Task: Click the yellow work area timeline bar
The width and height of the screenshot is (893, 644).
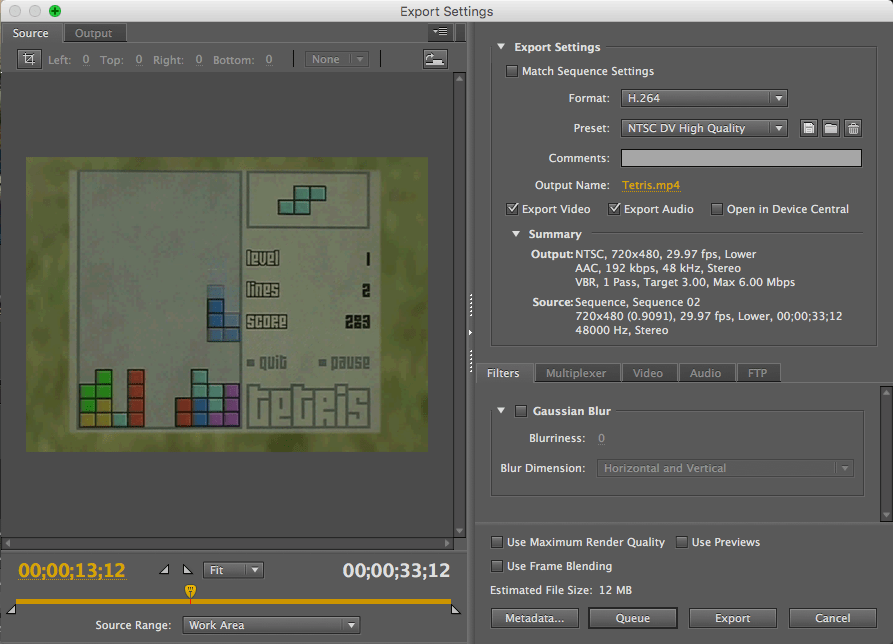Action: 234,601
